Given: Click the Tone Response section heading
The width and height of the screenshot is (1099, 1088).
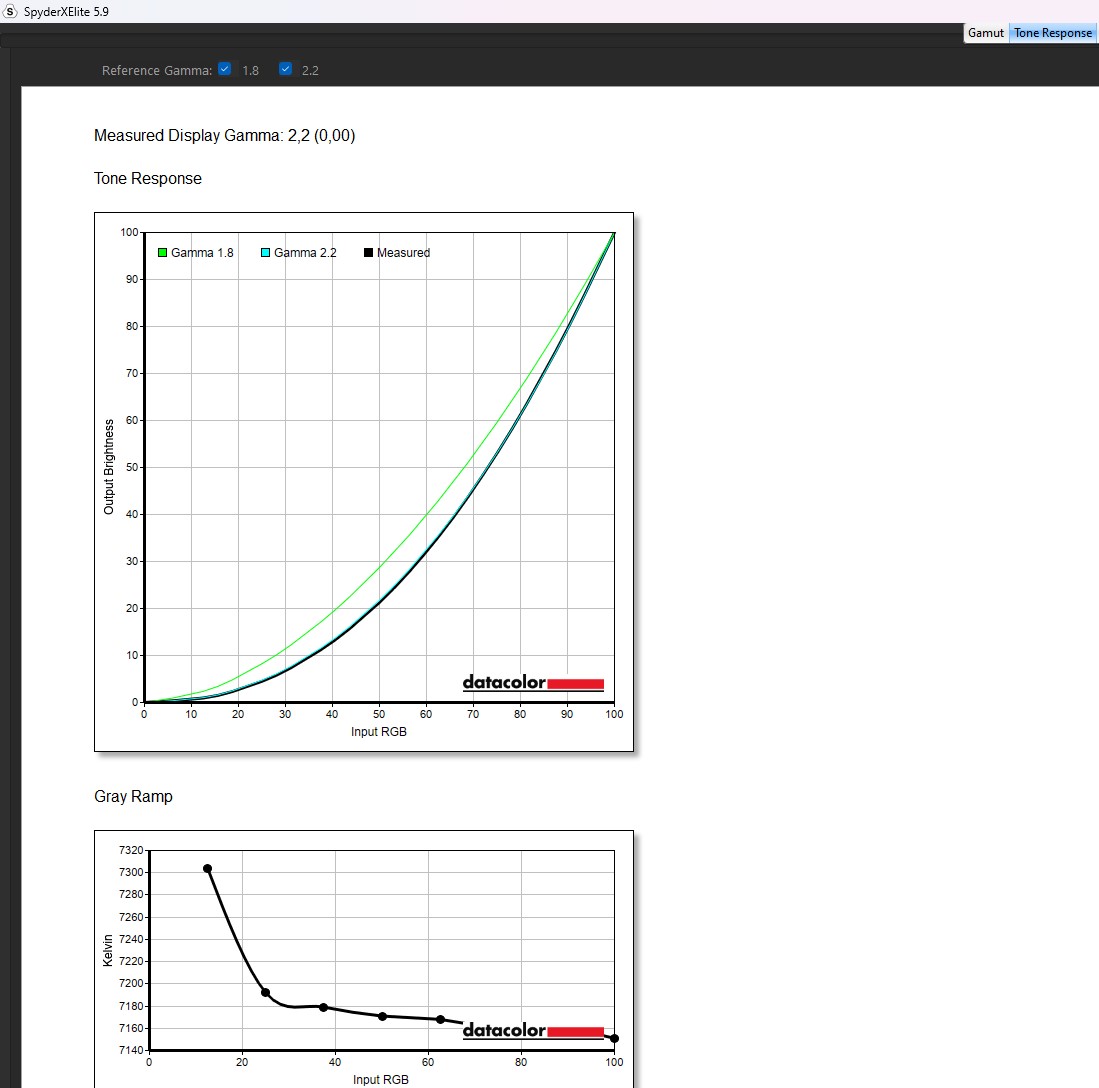Looking at the screenshot, I should 148,179.
